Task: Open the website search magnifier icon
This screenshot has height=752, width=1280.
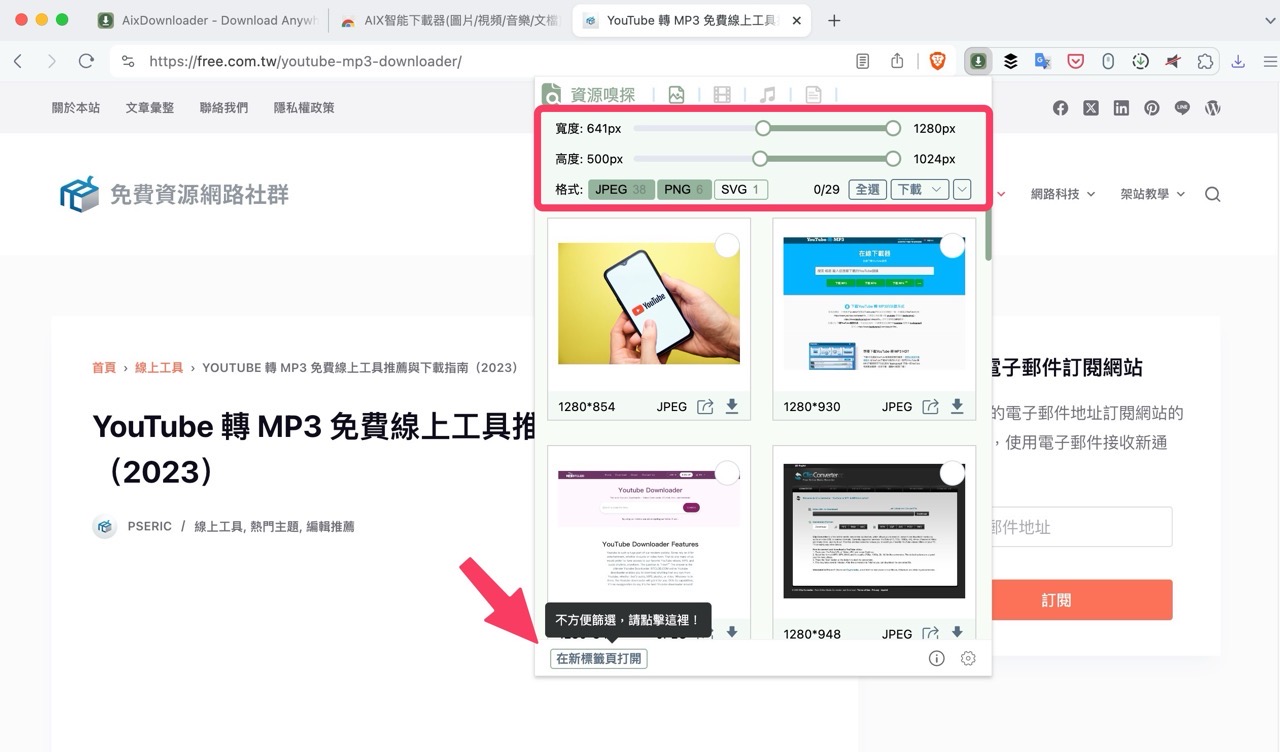Action: (x=1213, y=194)
